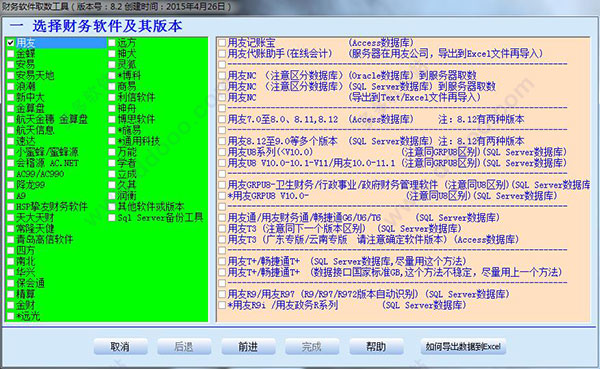Select 用友NC Oracle数据库 version
This screenshot has width=600, height=369.
pos(222,75)
